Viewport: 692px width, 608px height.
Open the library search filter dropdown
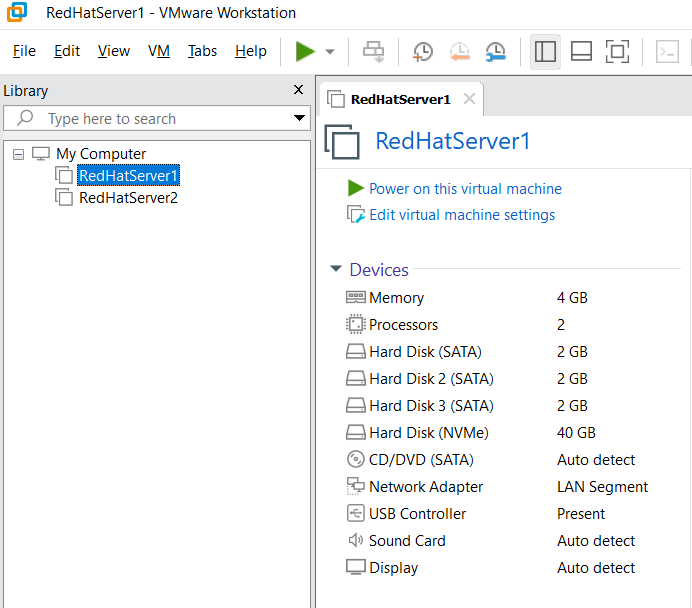(x=299, y=118)
